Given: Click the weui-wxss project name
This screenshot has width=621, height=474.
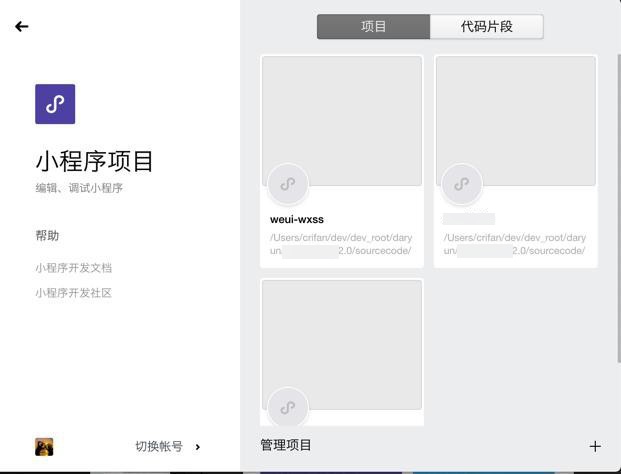Looking at the screenshot, I should (297, 219).
